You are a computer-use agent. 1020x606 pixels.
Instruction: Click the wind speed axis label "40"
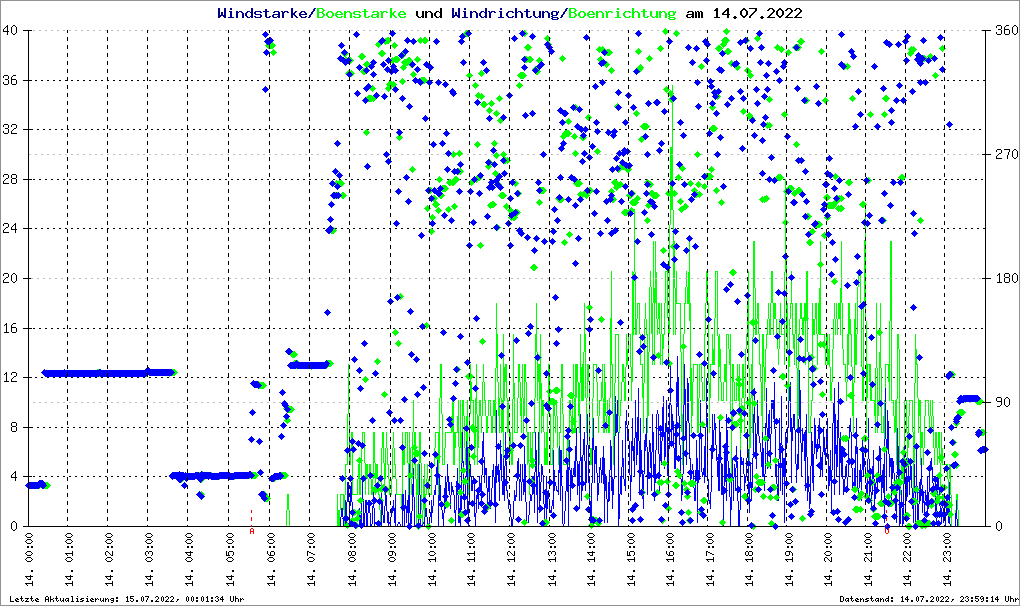click(x=10, y=31)
